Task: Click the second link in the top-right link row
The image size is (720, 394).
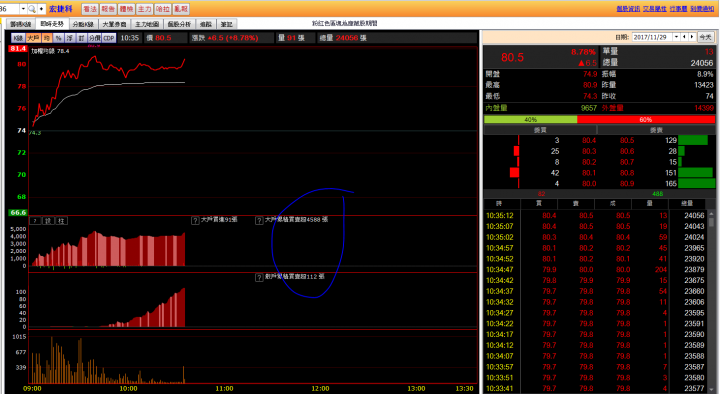Action: (654, 9)
